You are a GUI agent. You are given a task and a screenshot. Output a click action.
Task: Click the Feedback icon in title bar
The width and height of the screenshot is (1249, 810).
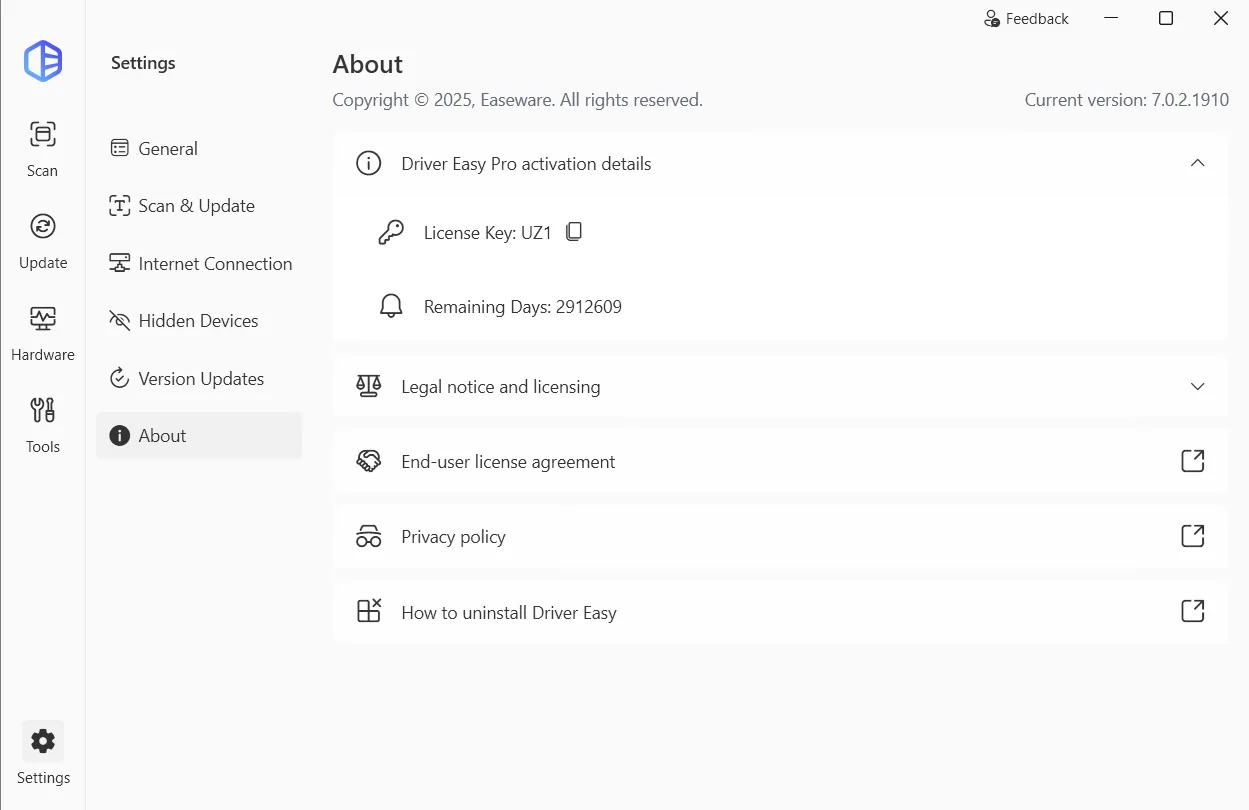[992, 19]
